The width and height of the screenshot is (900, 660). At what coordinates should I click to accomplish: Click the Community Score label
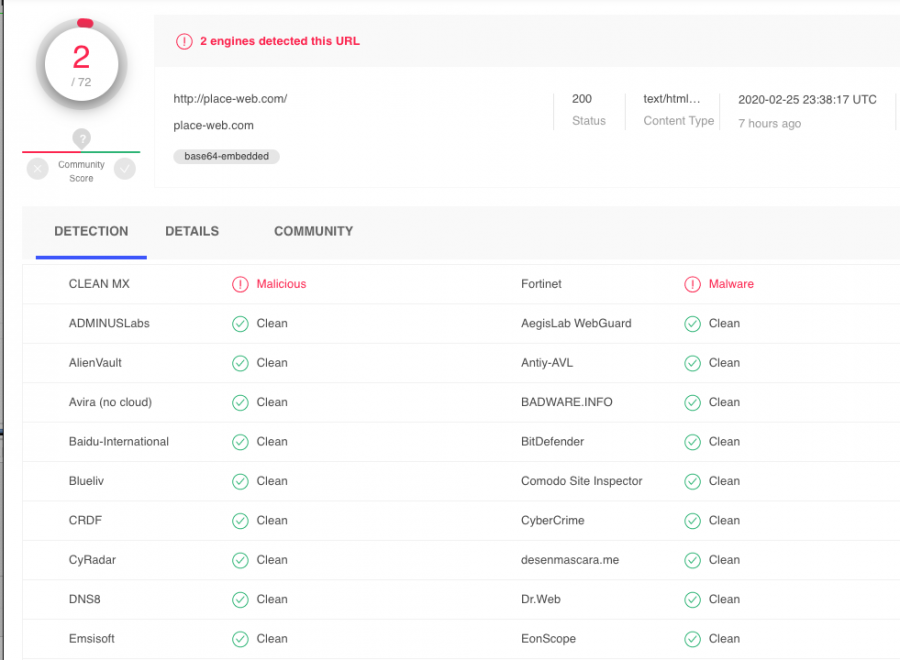tap(81, 172)
